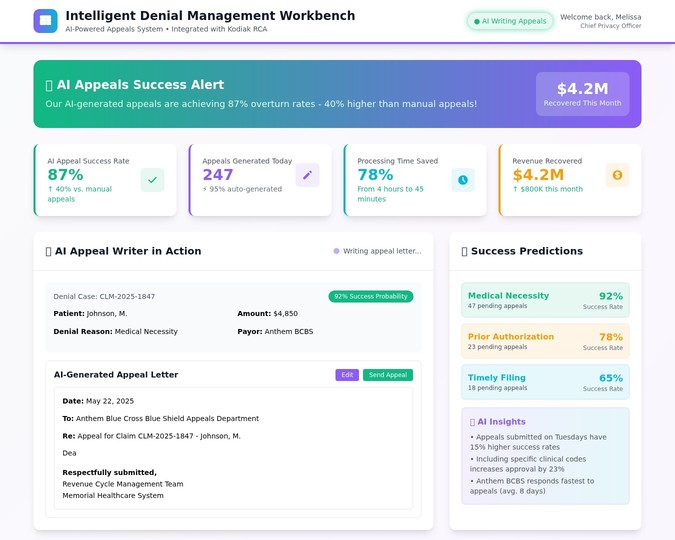Click the orange dollar icon on Revenue Recovered card
675x540 pixels.
(617, 175)
